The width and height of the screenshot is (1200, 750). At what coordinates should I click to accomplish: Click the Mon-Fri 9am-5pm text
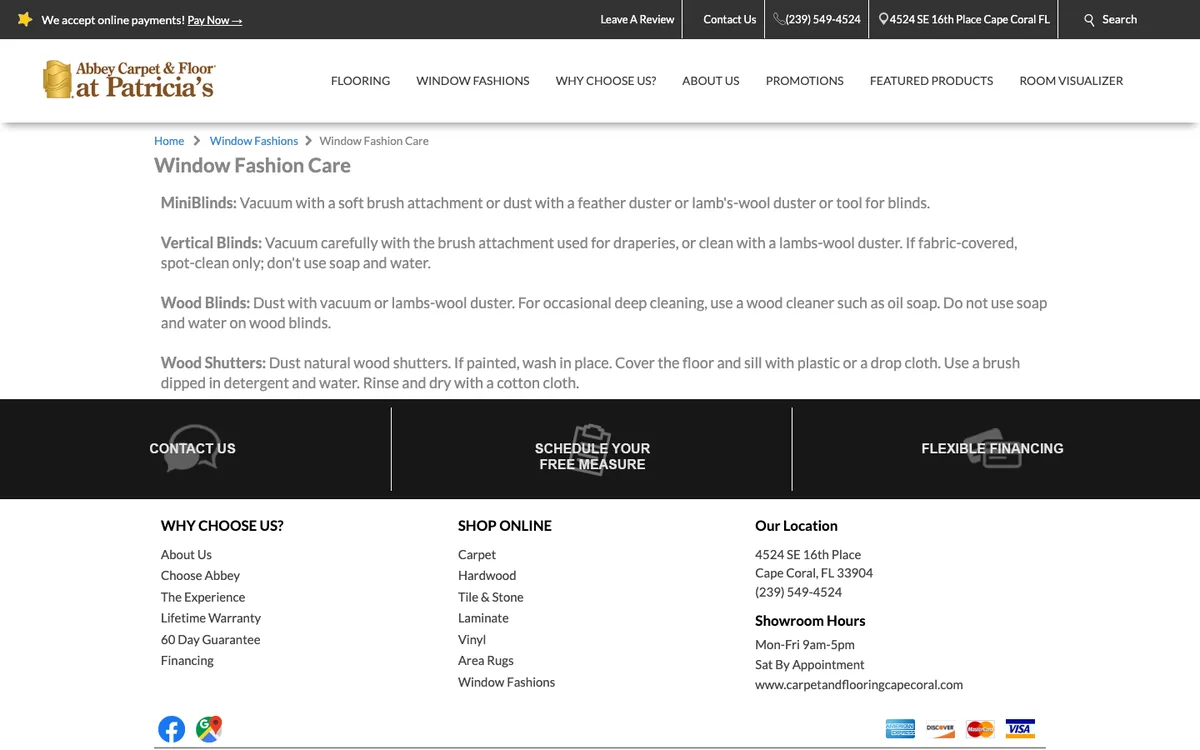pyautogui.click(x=805, y=645)
